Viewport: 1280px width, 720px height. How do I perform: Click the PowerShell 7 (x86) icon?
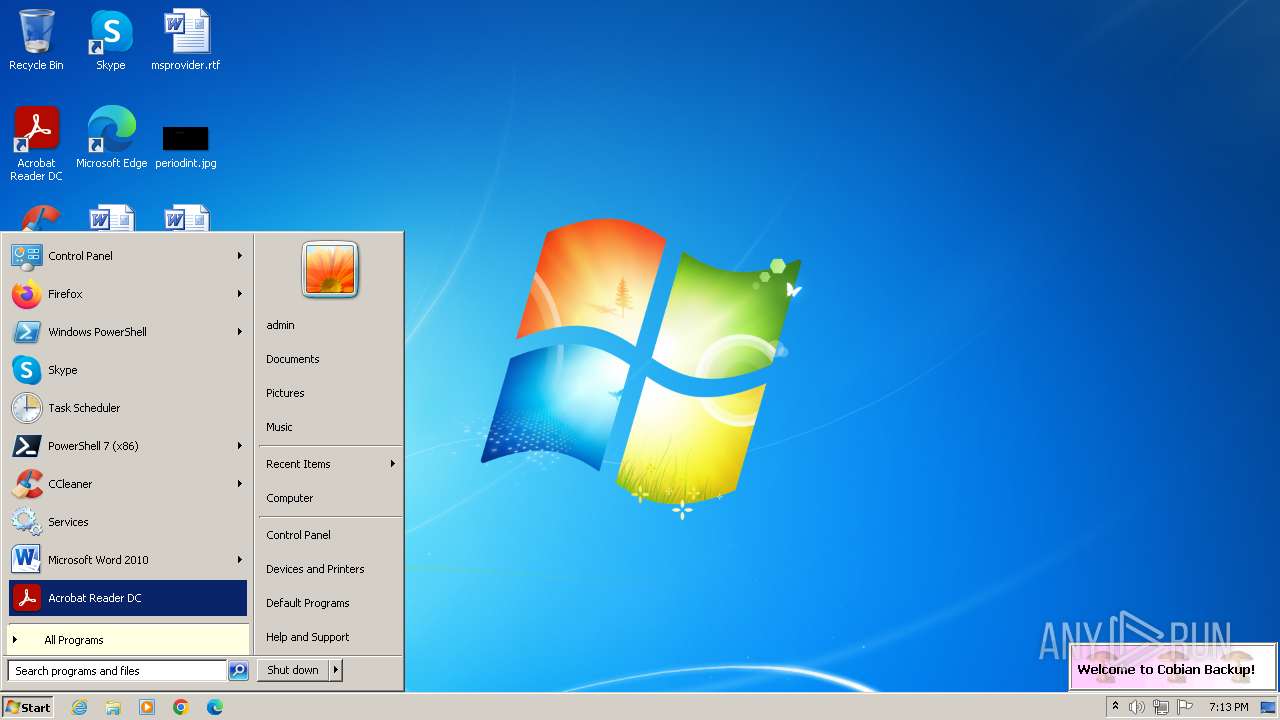pos(27,446)
